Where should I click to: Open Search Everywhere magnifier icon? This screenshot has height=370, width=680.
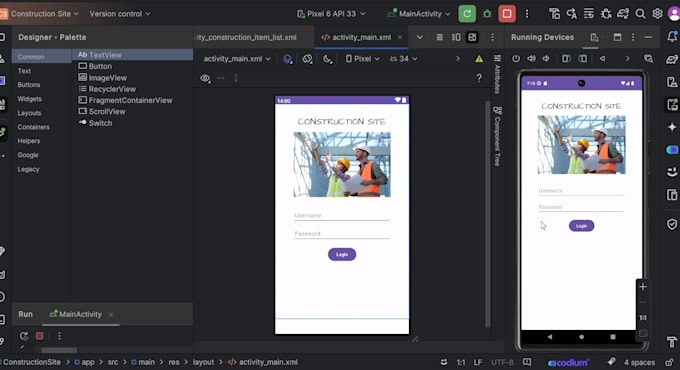pos(640,14)
